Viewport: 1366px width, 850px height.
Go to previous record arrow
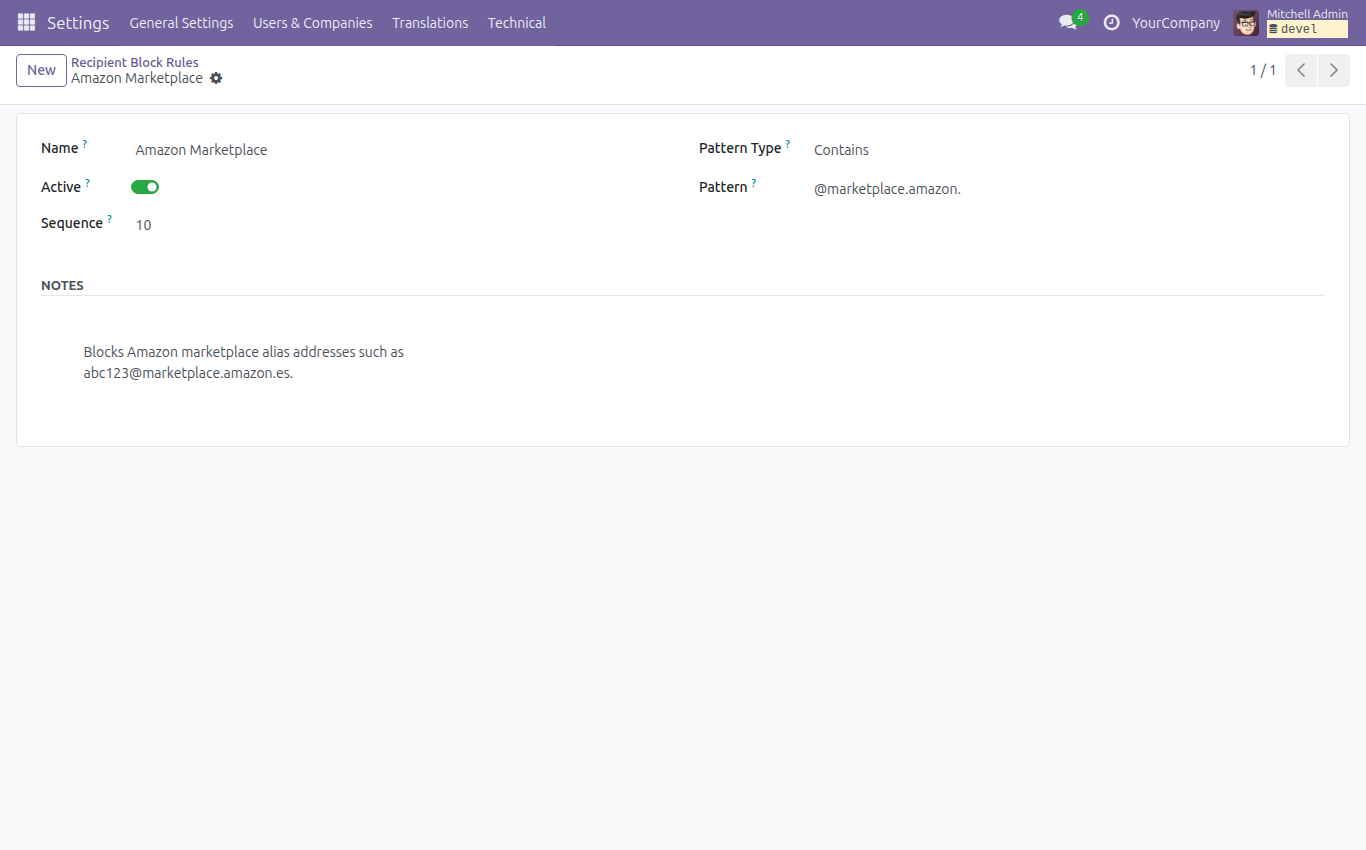point(1301,70)
